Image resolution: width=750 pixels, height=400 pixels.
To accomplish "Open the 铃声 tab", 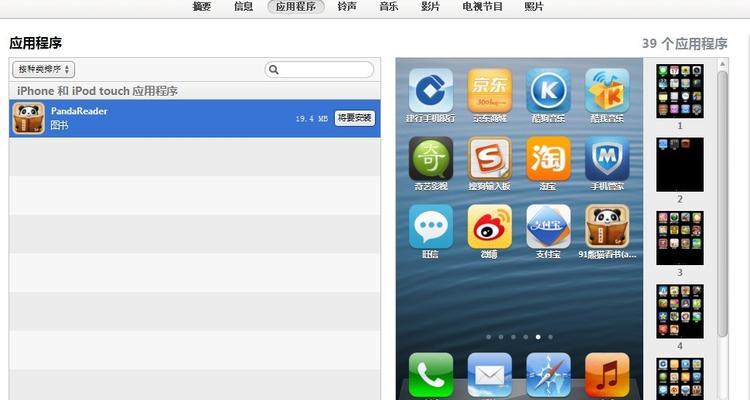I will click(x=346, y=7).
